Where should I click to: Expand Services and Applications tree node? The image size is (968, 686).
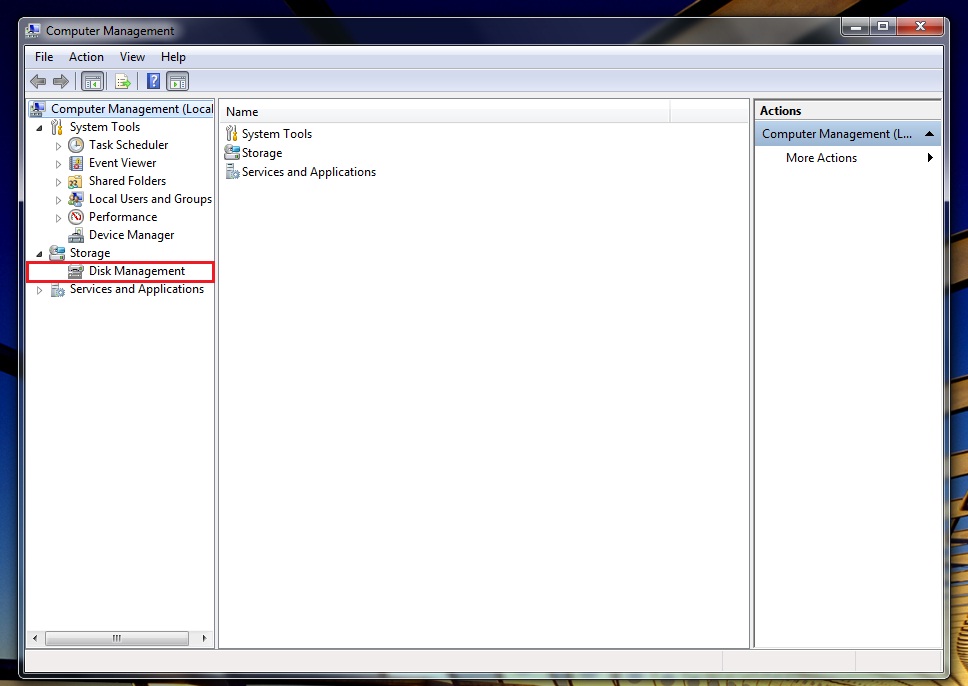(x=40, y=290)
